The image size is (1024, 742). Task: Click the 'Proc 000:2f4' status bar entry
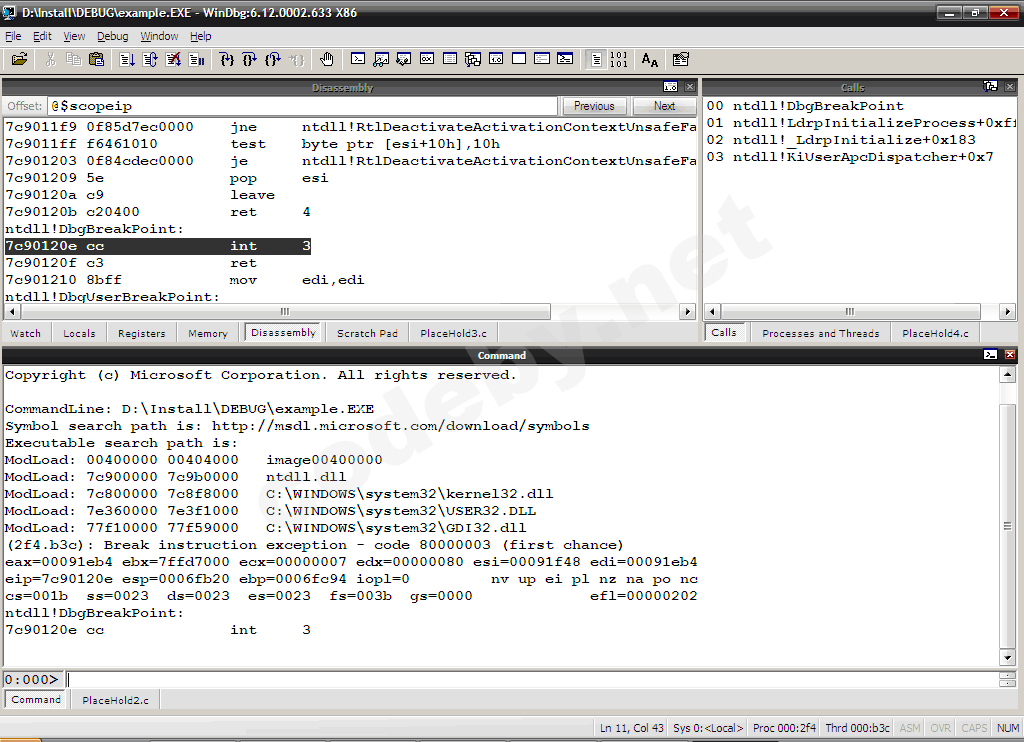784,728
